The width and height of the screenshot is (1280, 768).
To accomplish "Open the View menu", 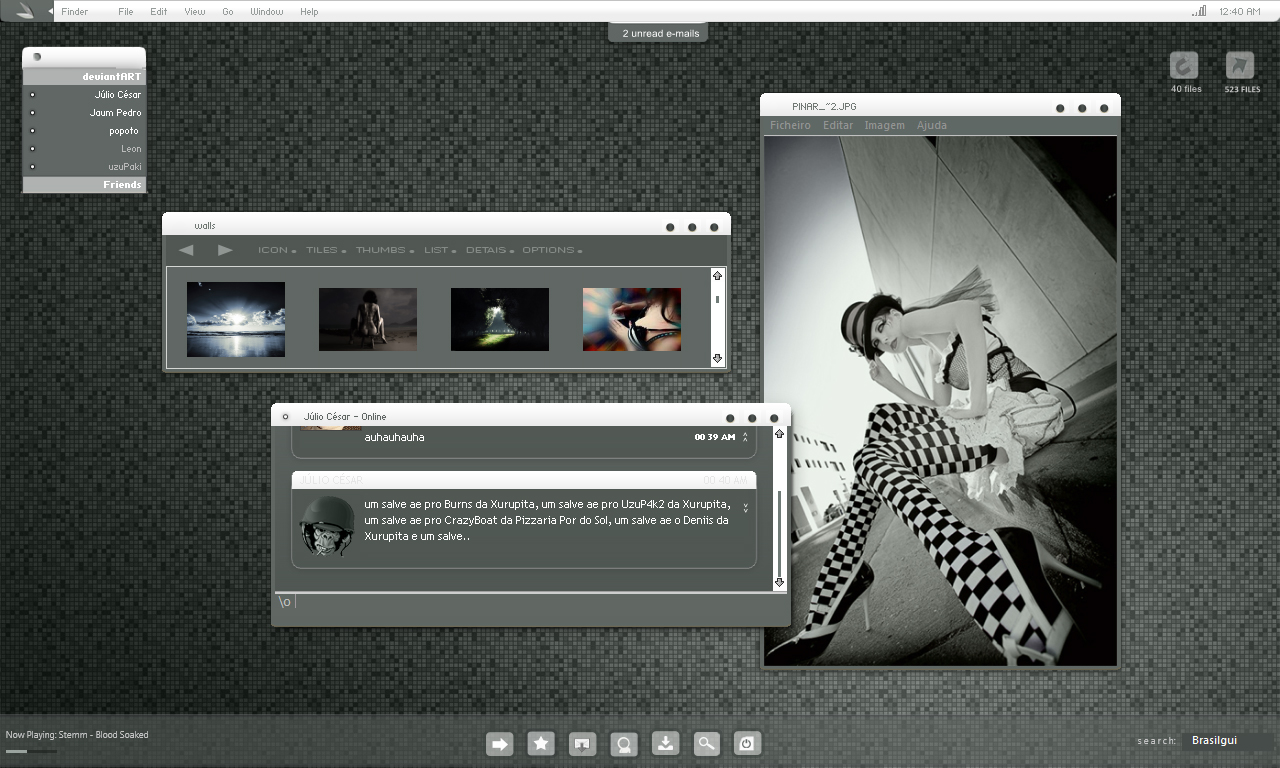I will click(x=195, y=11).
